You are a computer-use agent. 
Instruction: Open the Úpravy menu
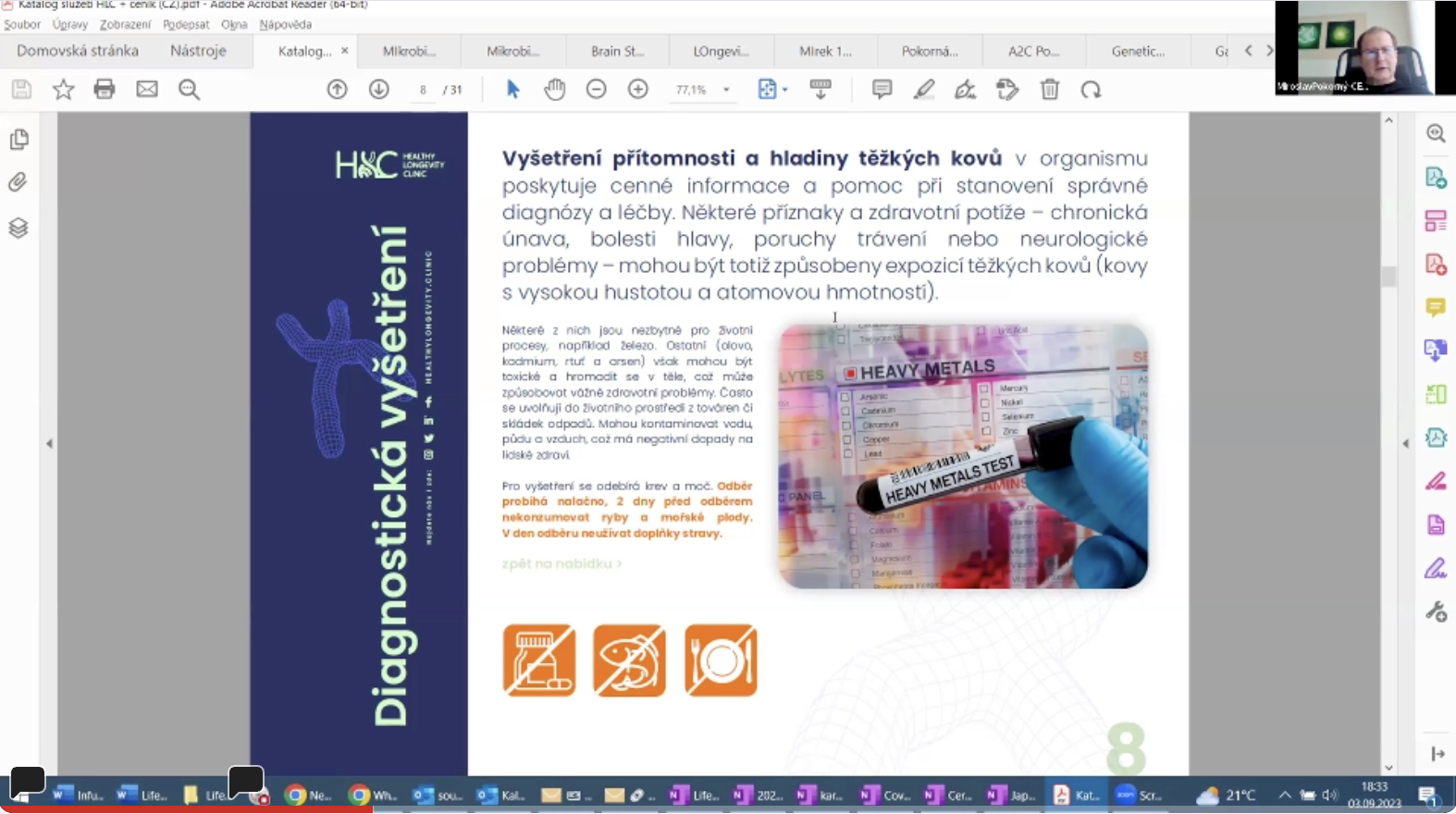70,25
